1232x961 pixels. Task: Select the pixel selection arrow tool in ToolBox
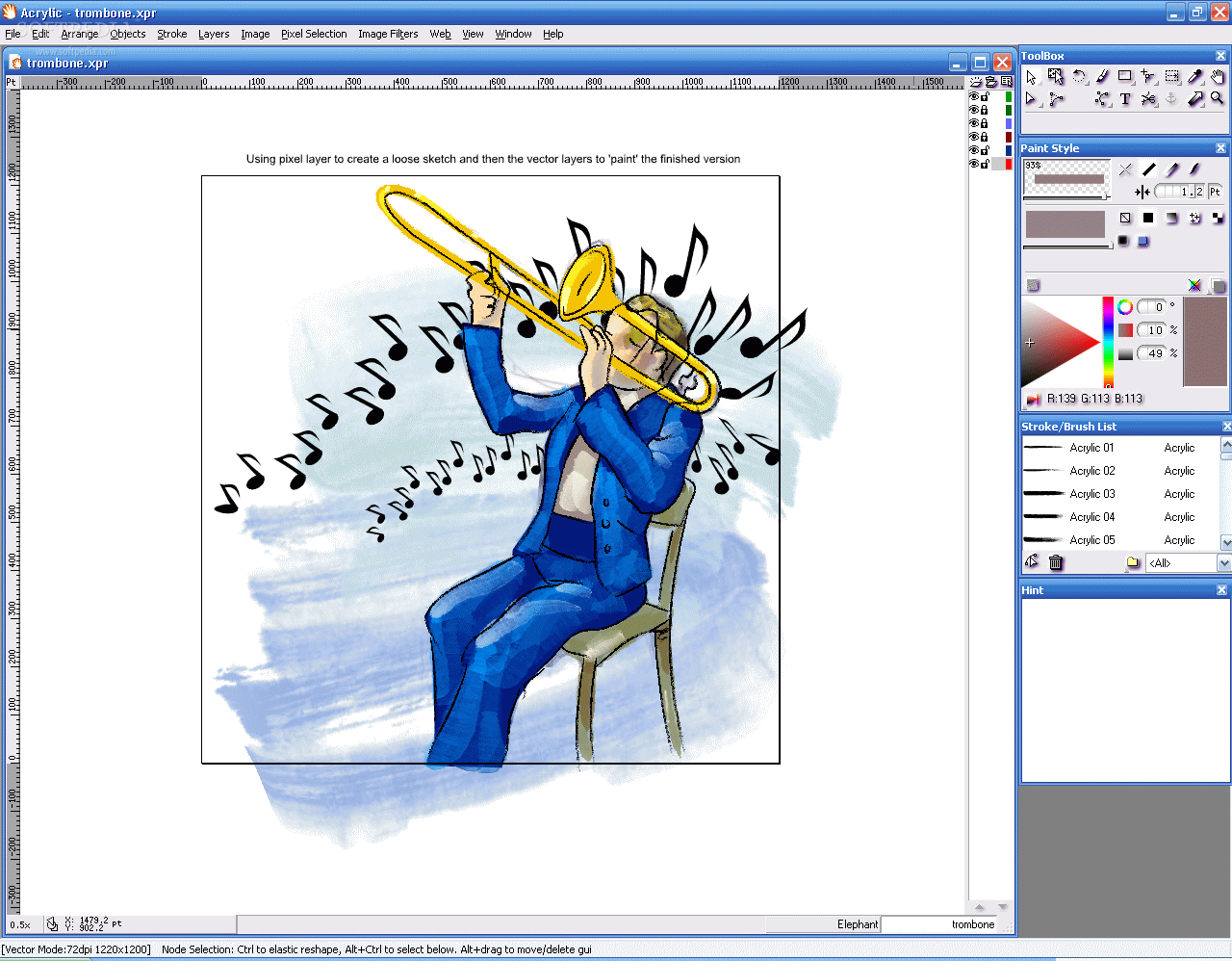point(1056,77)
